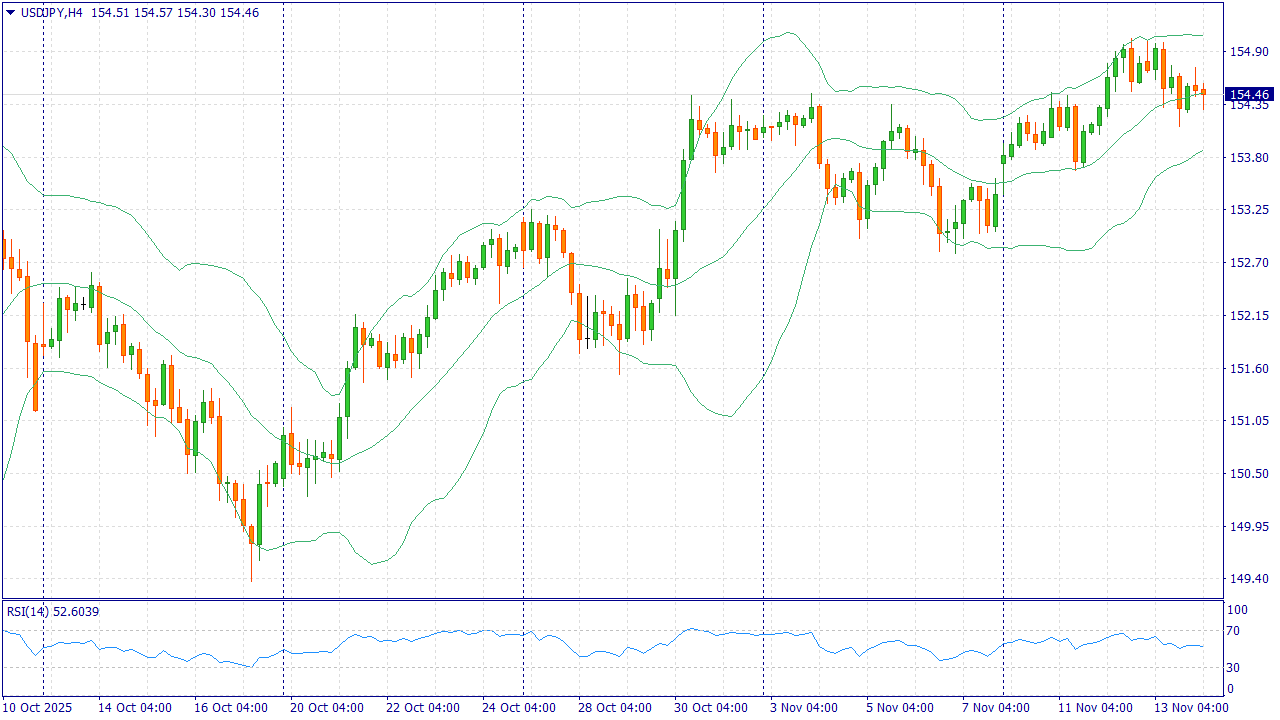Select the 149.40 level on price axis
Viewport: 1280px width, 720px height.
1248,579
